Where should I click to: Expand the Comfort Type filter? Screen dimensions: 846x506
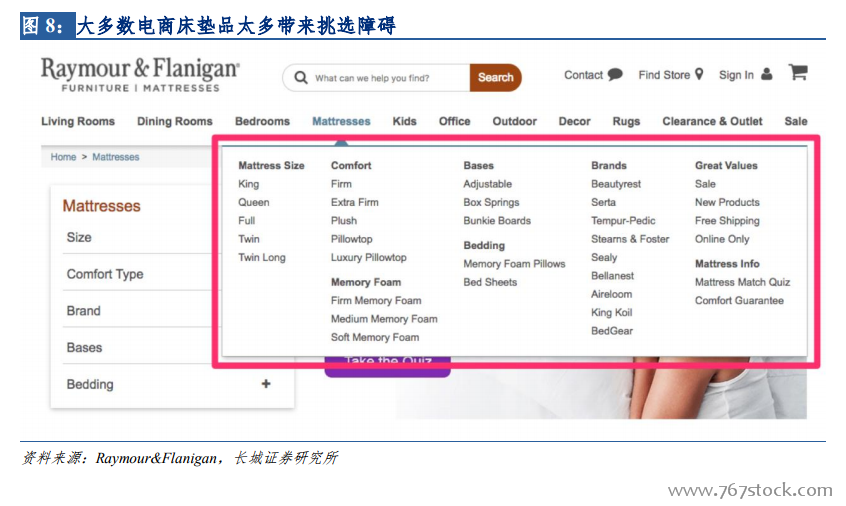pos(105,274)
